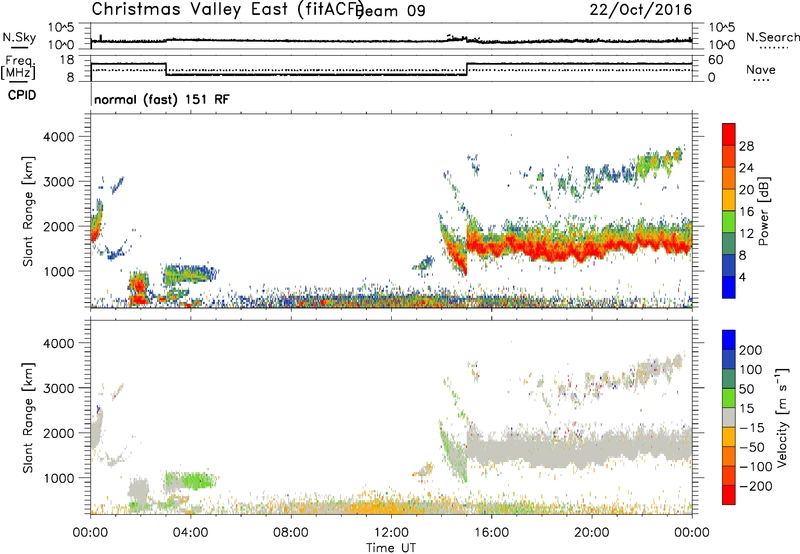Viewport: 800px width, 554px height.
Task: Click the 'N.Search' legend label
Action: click(x=773, y=37)
